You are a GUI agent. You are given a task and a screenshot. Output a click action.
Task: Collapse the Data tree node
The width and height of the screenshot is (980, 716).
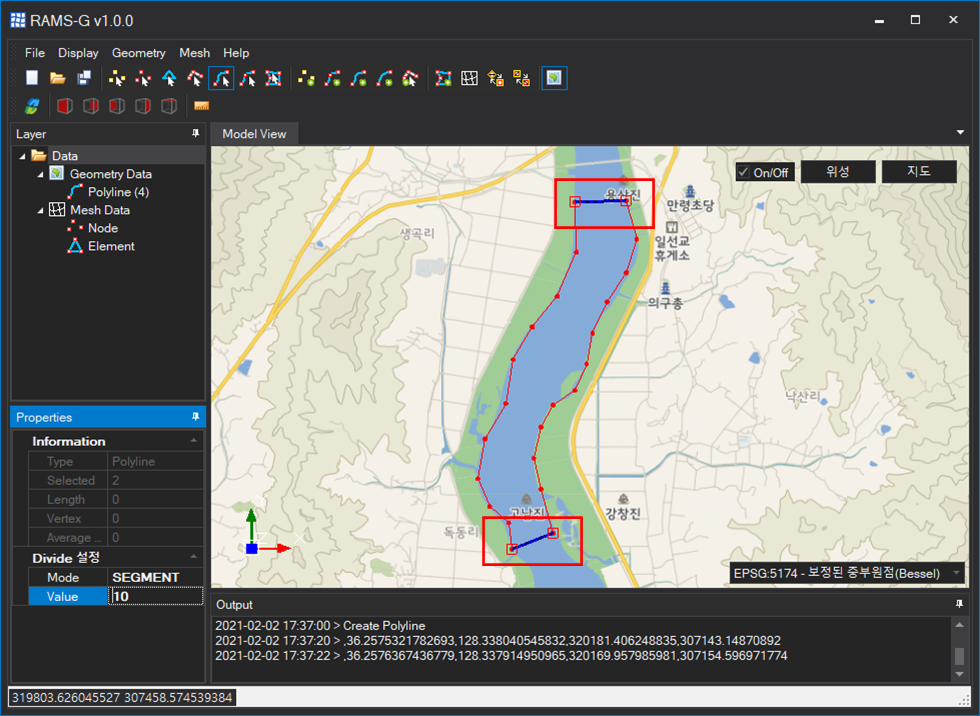21,156
